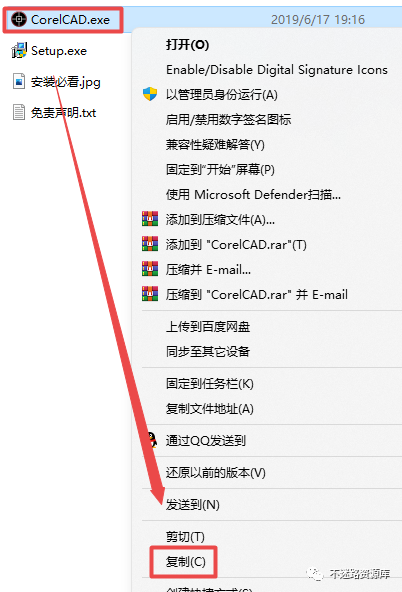Click the Setup.exe installer icon
402x592 pixels.
coord(19,51)
